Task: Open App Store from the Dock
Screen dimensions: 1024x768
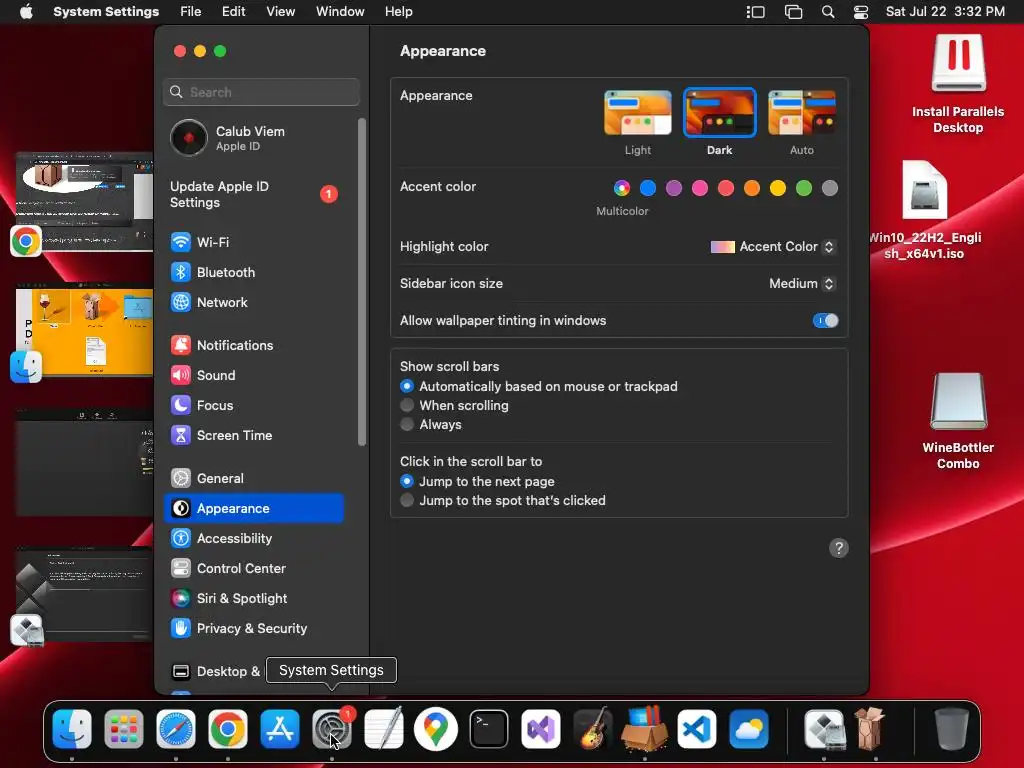Action: click(x=280, y=729)
